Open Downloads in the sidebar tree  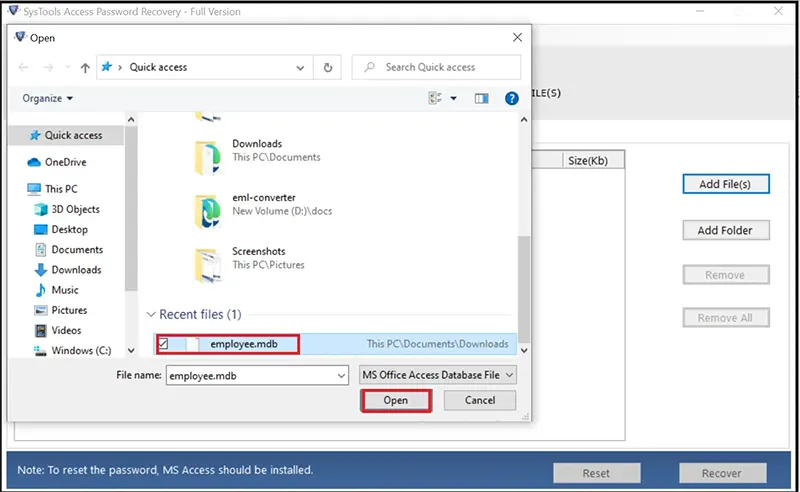76,270
